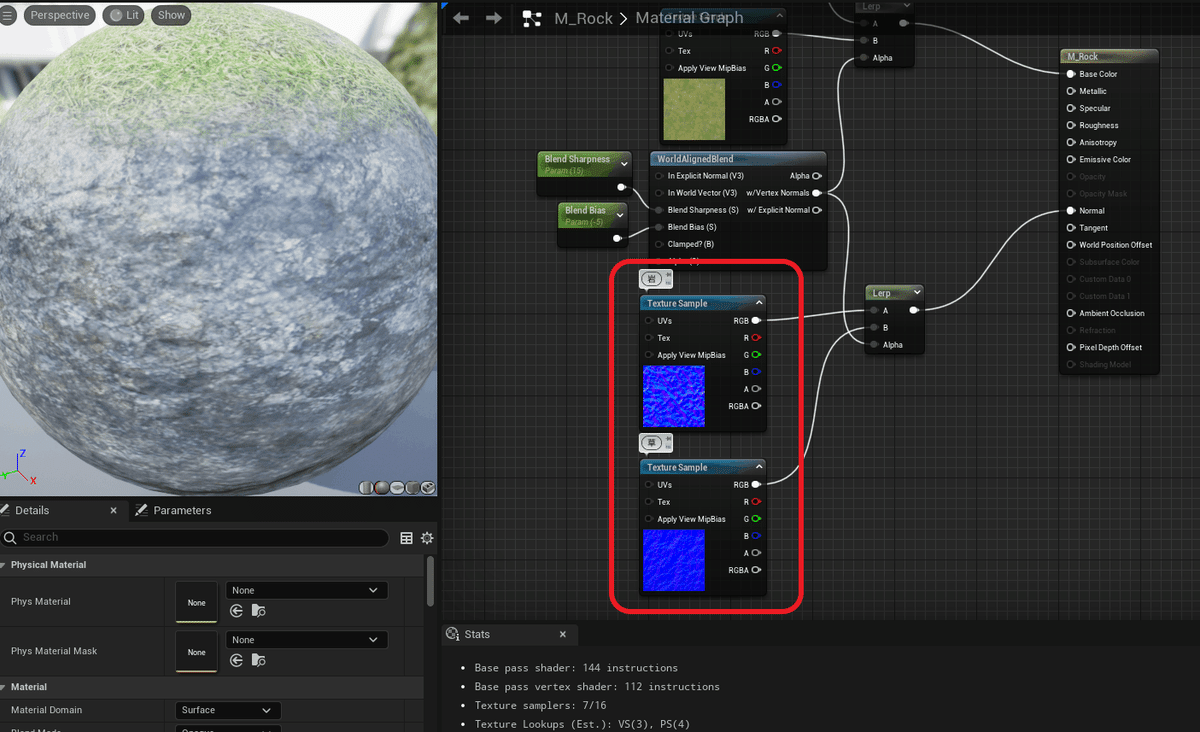This screenshot has width=1200, height=732.
Task: Open Details settings gear icon
Action: 427,538
